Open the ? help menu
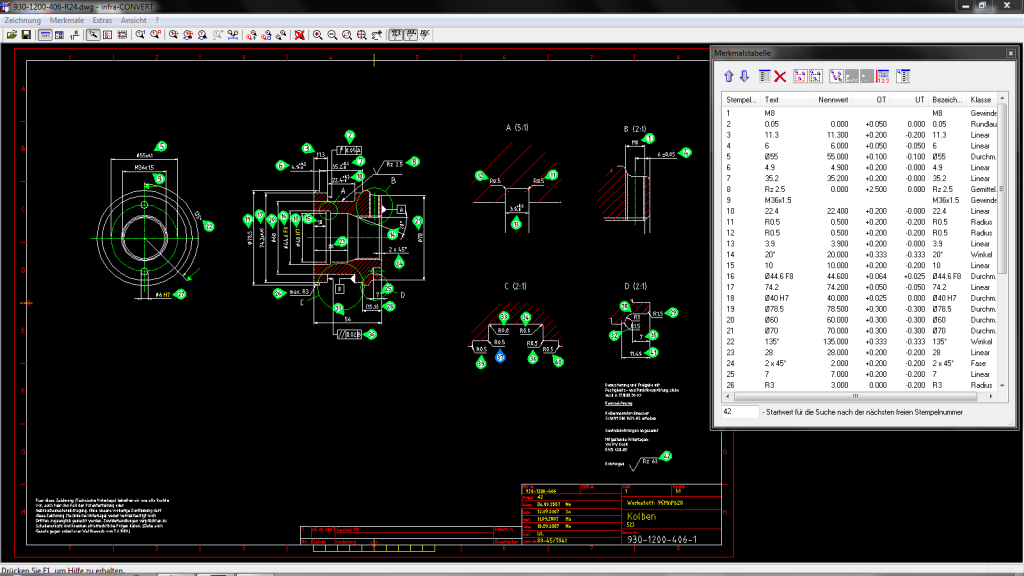Image resolution: width=1024 pixels, height=576 pixels. click(x=157, y=20)
